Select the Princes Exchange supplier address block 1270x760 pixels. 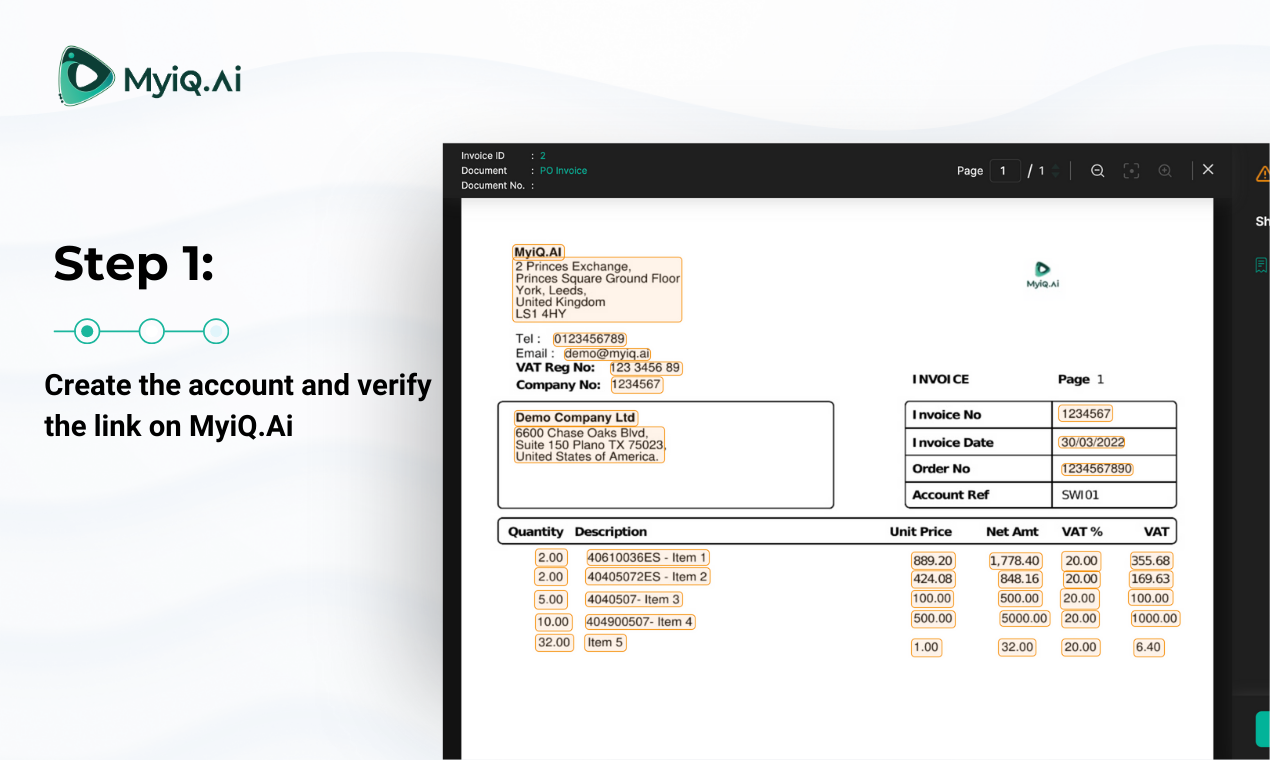click(597, 290)
